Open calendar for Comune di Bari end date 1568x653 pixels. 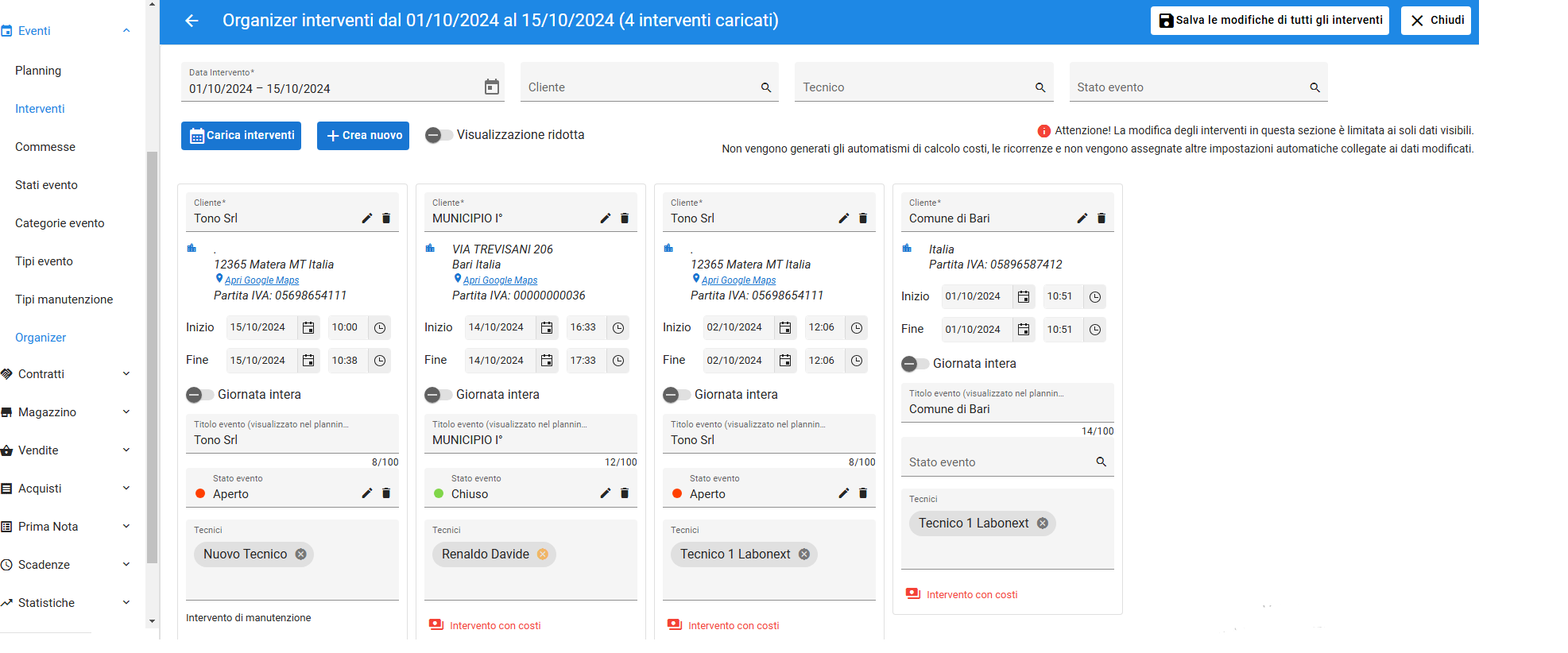click(1024, 330)
